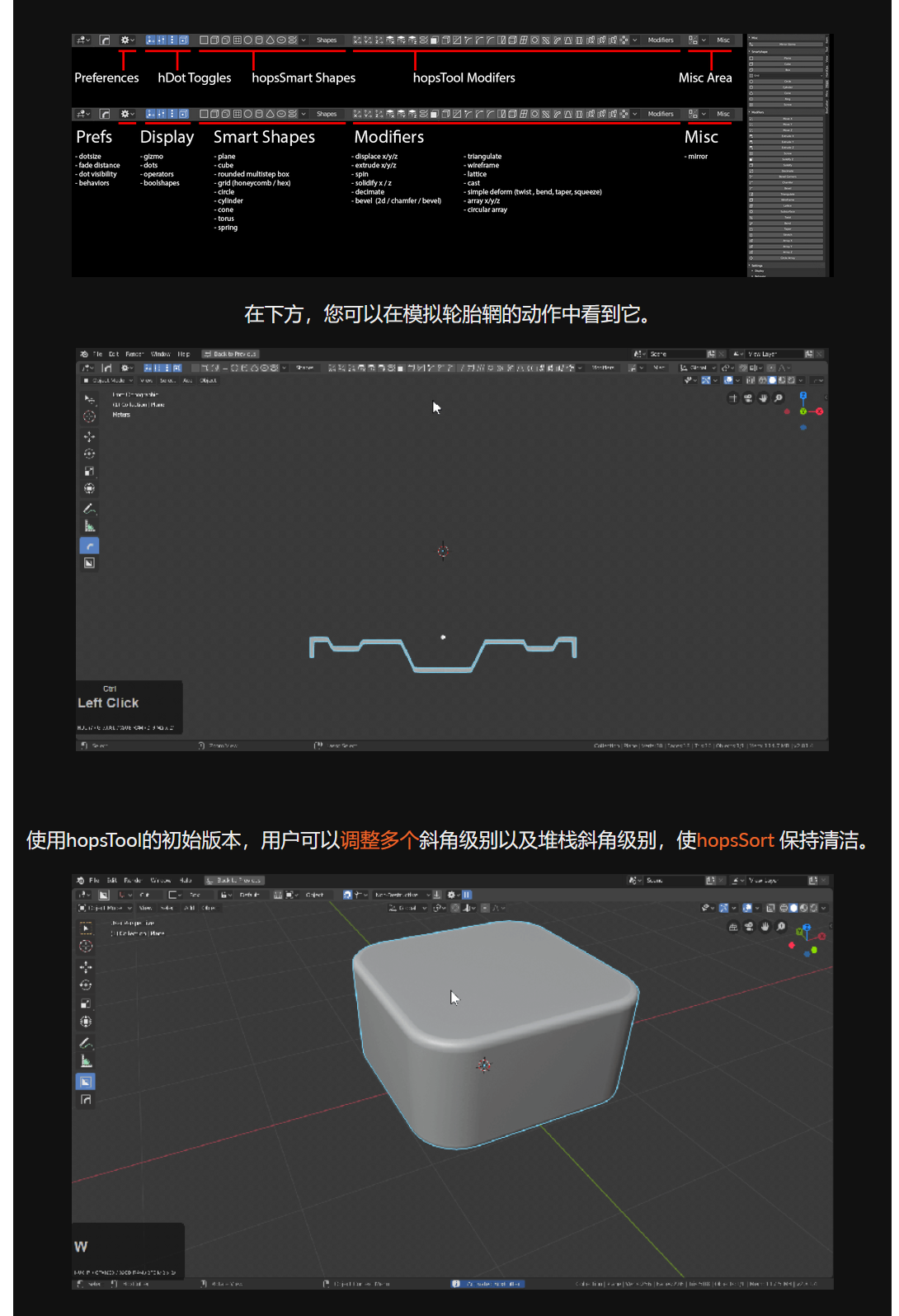899x1316 pixels.
Task: Click the highlighted BoxCutter tool in the second viewport
Action: click(x=86, y=1081)
